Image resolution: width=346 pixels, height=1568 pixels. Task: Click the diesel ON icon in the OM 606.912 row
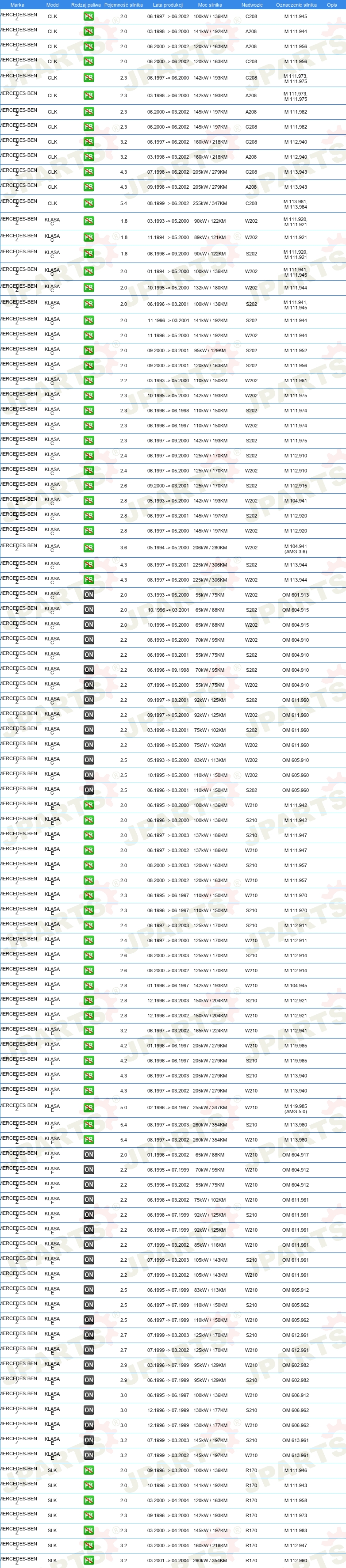pyautogui.click(x=89, y=1395)
